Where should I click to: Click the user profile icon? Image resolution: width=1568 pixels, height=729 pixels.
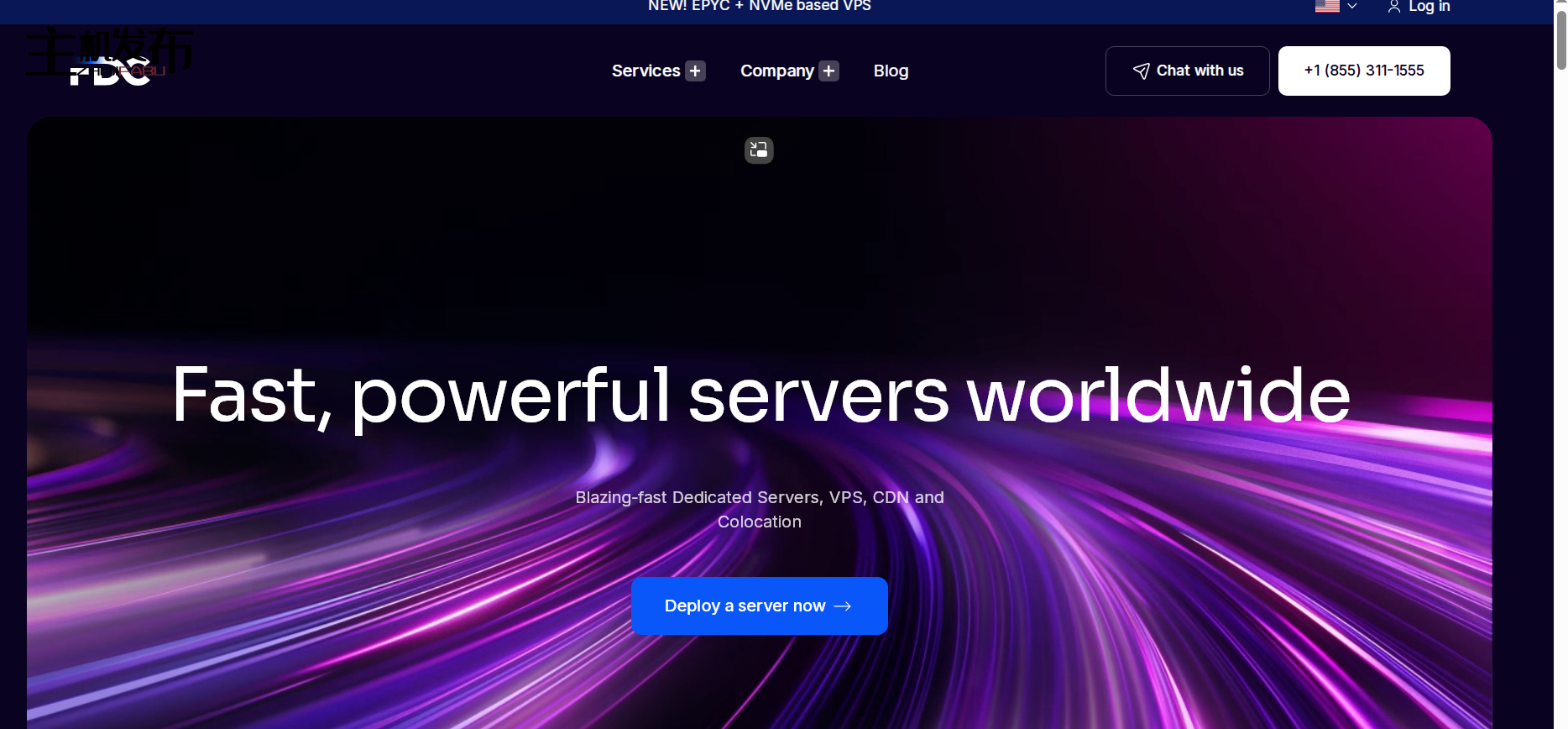[x=1393, y=8]
